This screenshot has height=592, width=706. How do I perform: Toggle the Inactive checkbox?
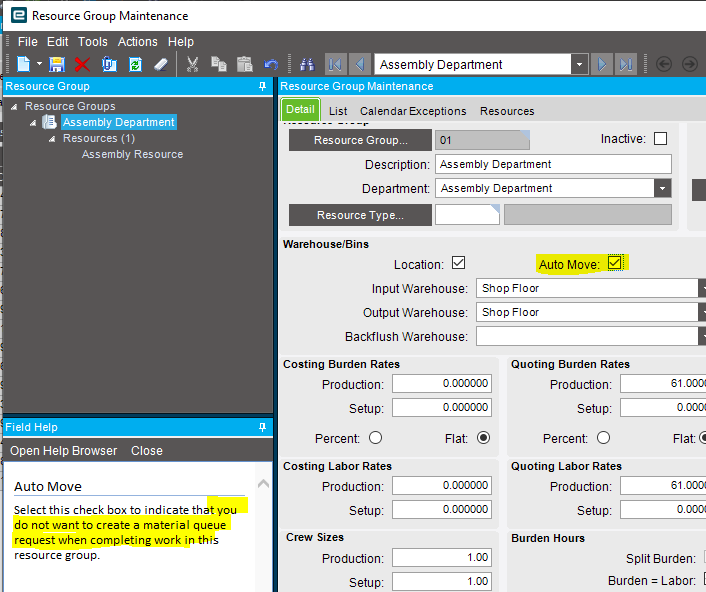tap(660, 139)
